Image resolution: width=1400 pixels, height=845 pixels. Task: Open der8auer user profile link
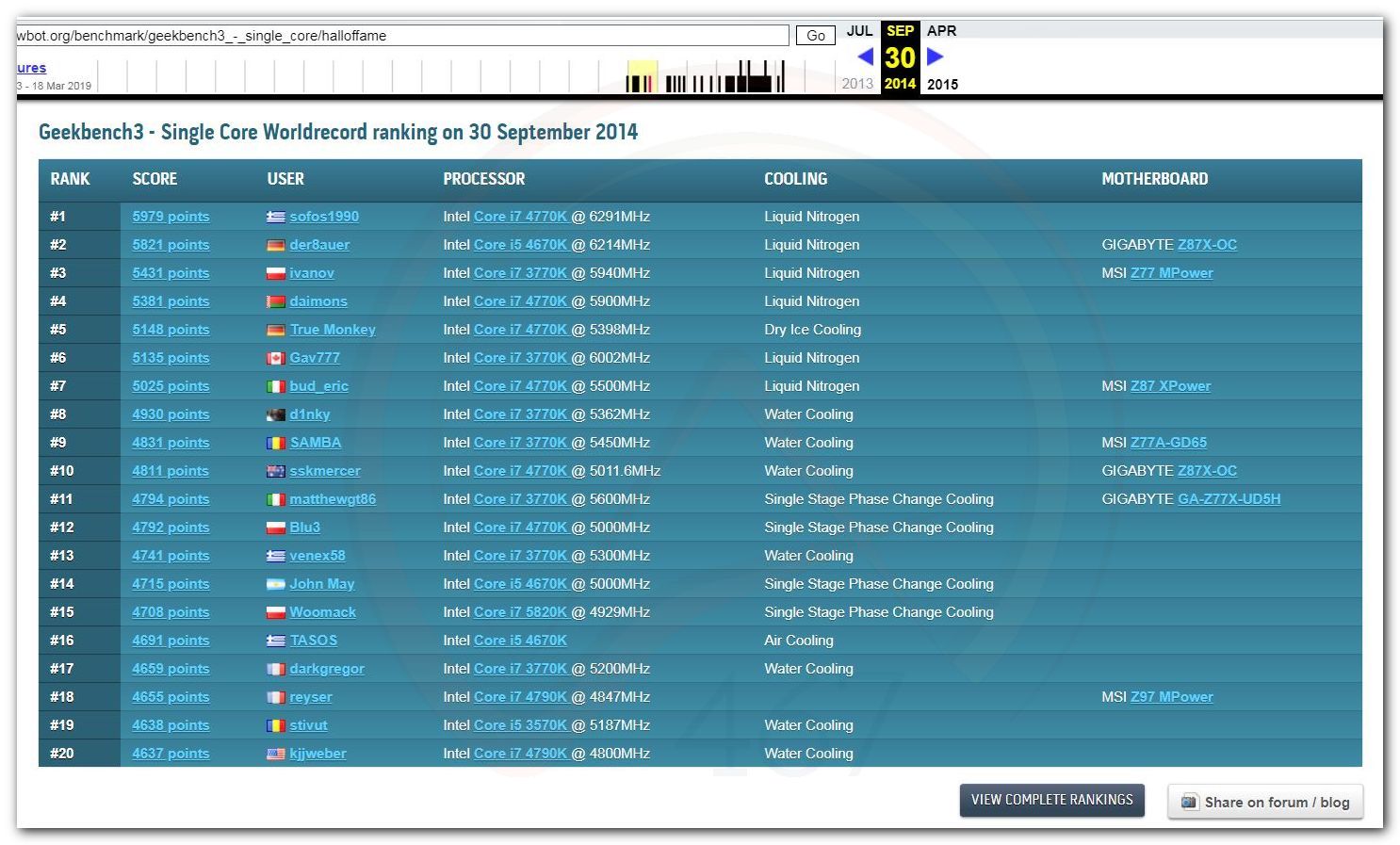[319, 245]
